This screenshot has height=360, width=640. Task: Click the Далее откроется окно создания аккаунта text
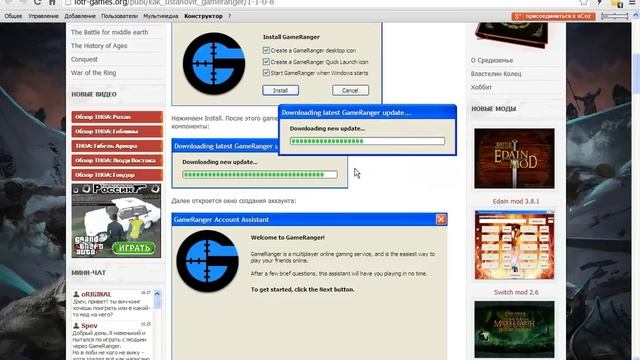(234, 201)
